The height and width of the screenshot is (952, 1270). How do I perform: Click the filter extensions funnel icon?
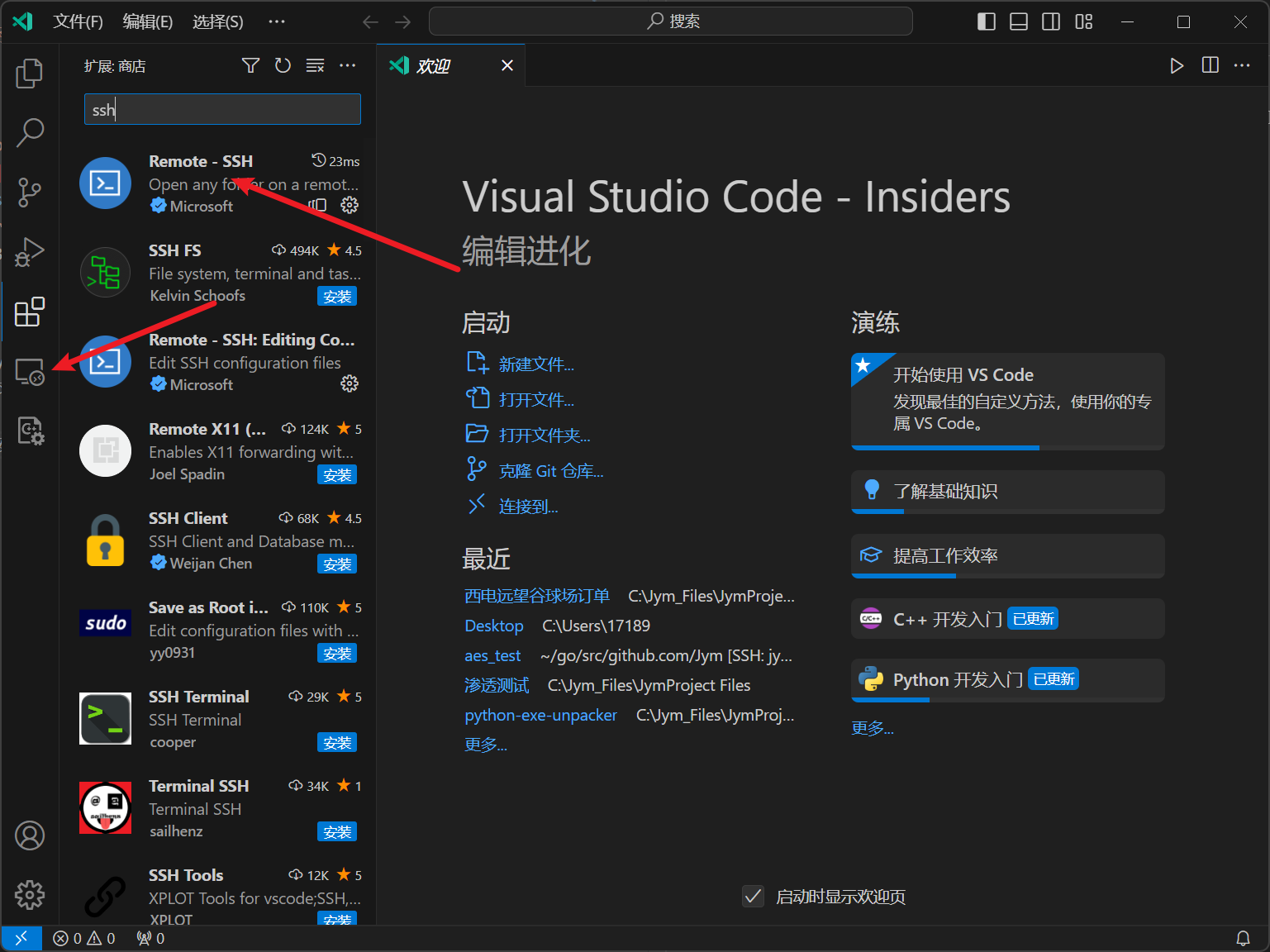click(250, 65)
